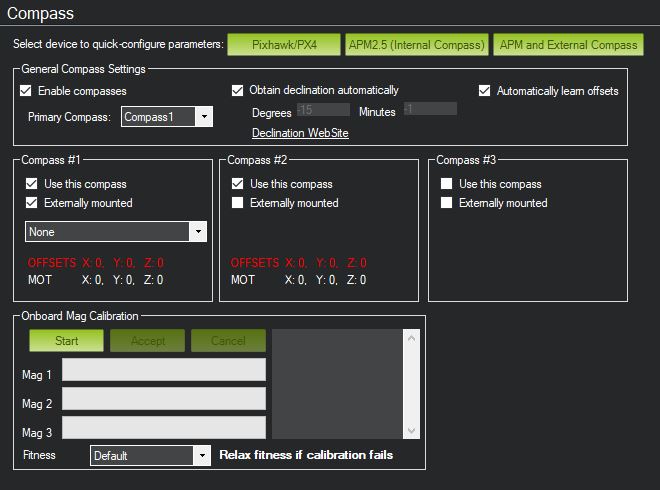Open the Declination WebSite link
This screenshot has height=490, width=660.
coord(300,133)
